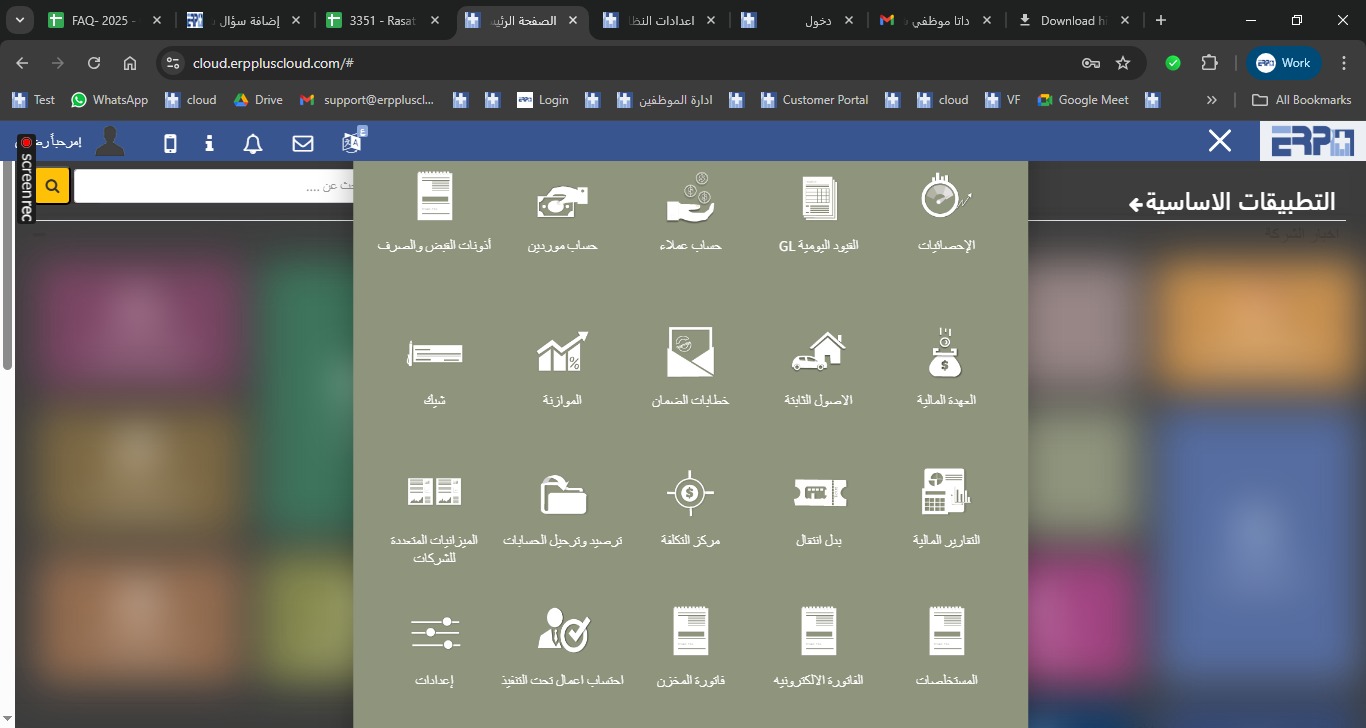Image resolution: width=1366 pixels, height=728 pixels.
Task: Expand the Chrome tab search dropdown arrow
Action: 21,20
